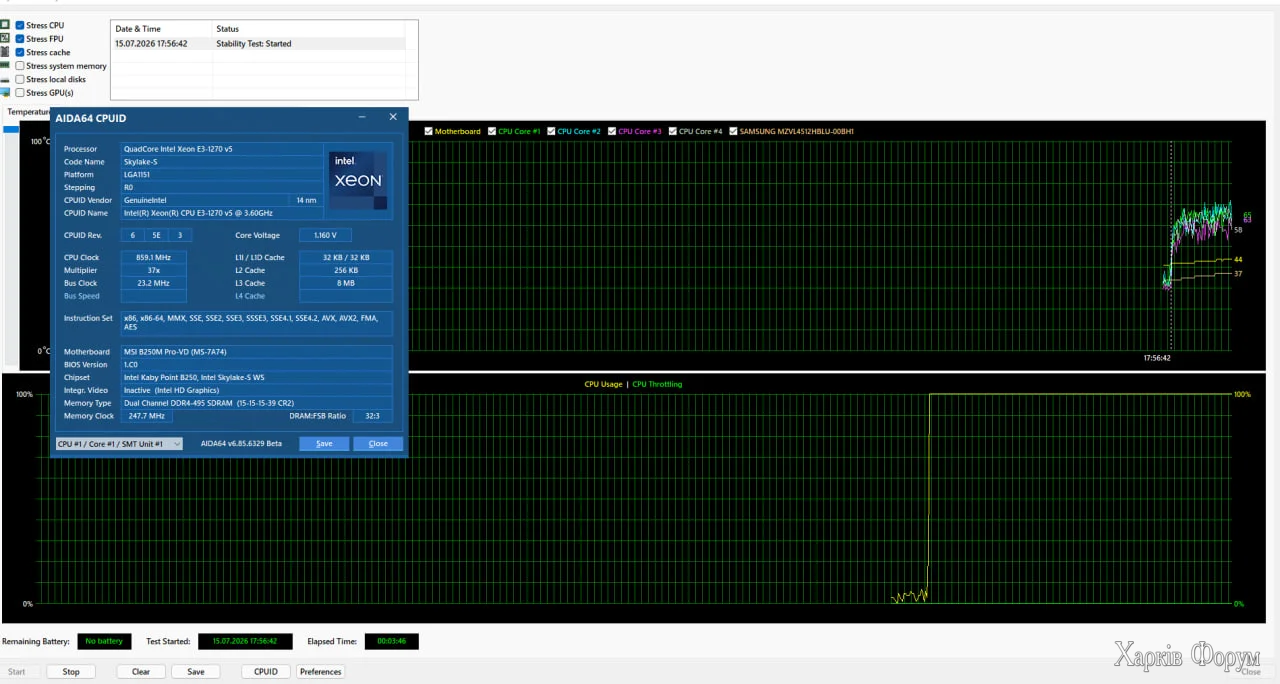Click the processor name QuadCore Intel Xeon E3-1270 v5

coord(222,149)
